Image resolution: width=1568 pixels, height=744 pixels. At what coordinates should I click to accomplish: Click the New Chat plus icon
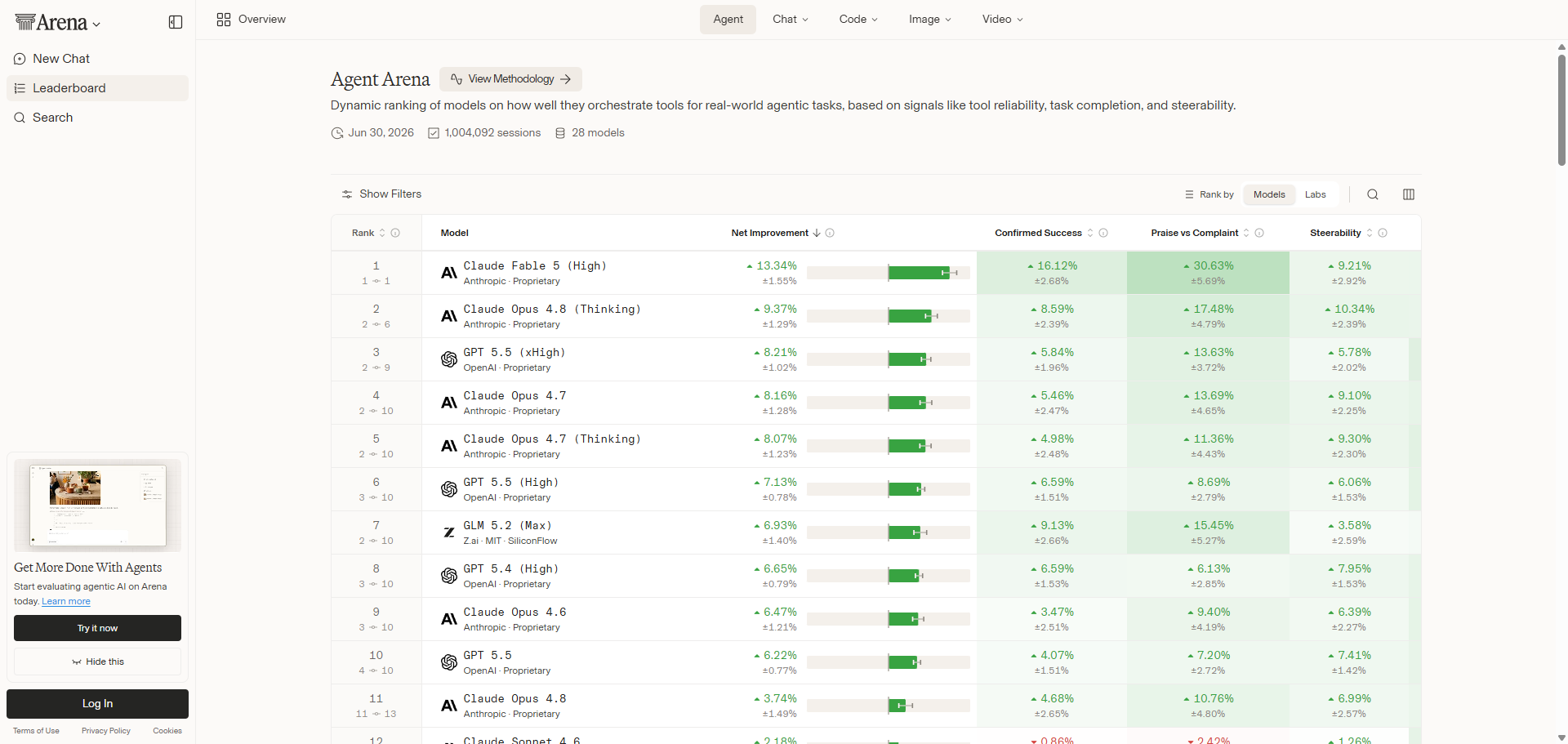point(20,59)
